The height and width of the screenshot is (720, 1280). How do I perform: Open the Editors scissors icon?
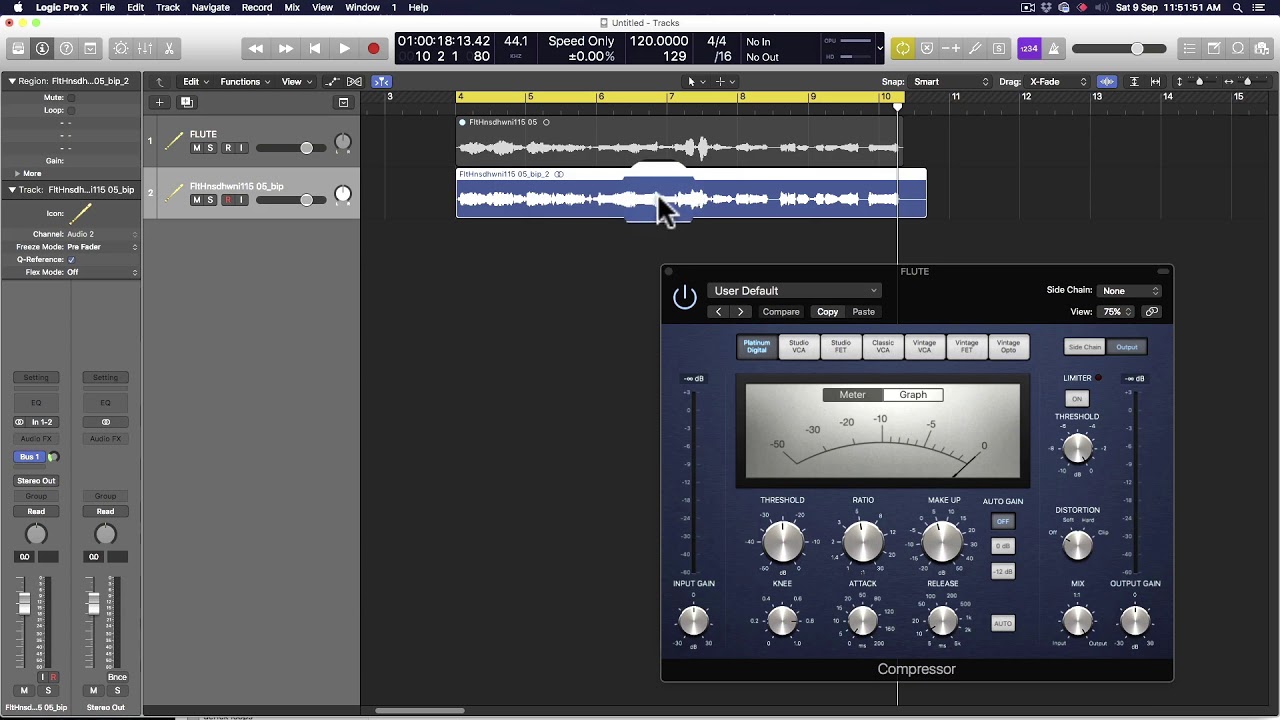[169, 48]
